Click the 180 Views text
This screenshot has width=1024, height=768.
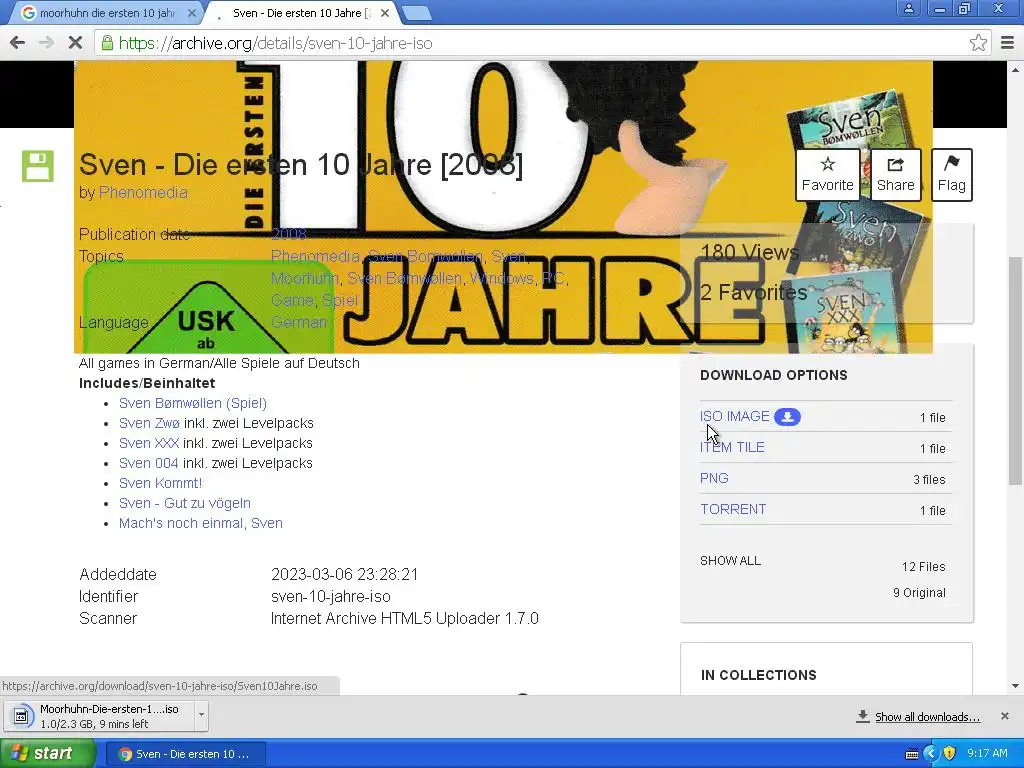tap(750, 252)
